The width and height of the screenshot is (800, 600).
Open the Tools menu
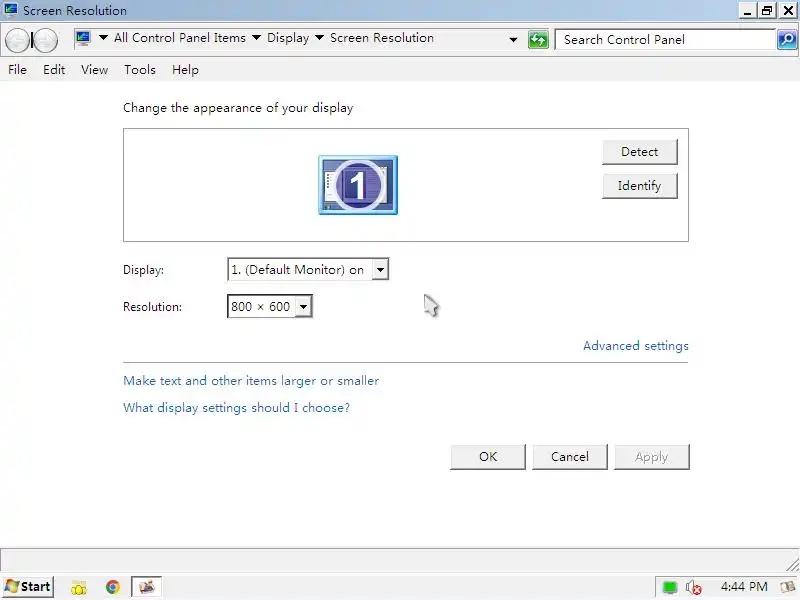tap(140, 69)
